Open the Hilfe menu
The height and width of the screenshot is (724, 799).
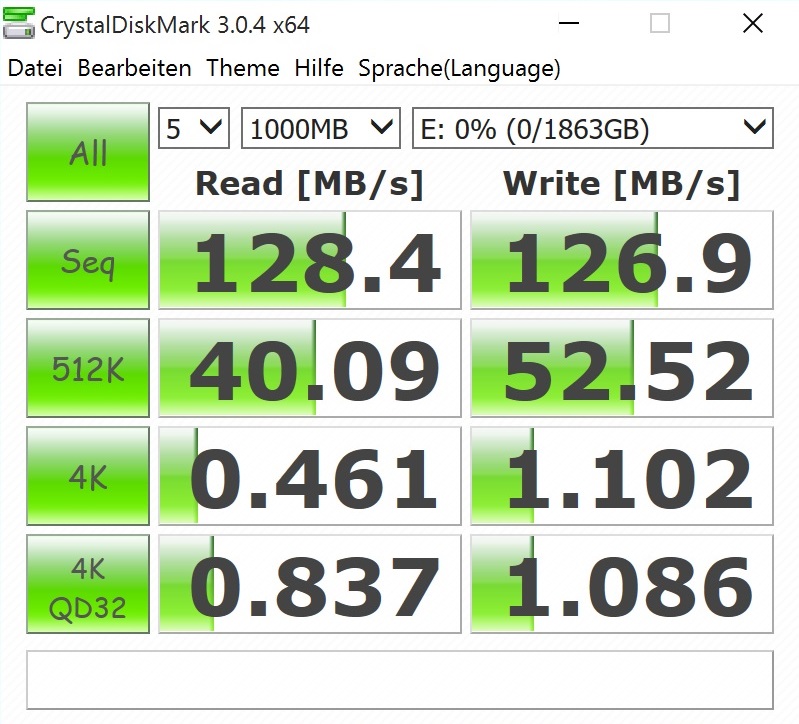coord(319,68)
